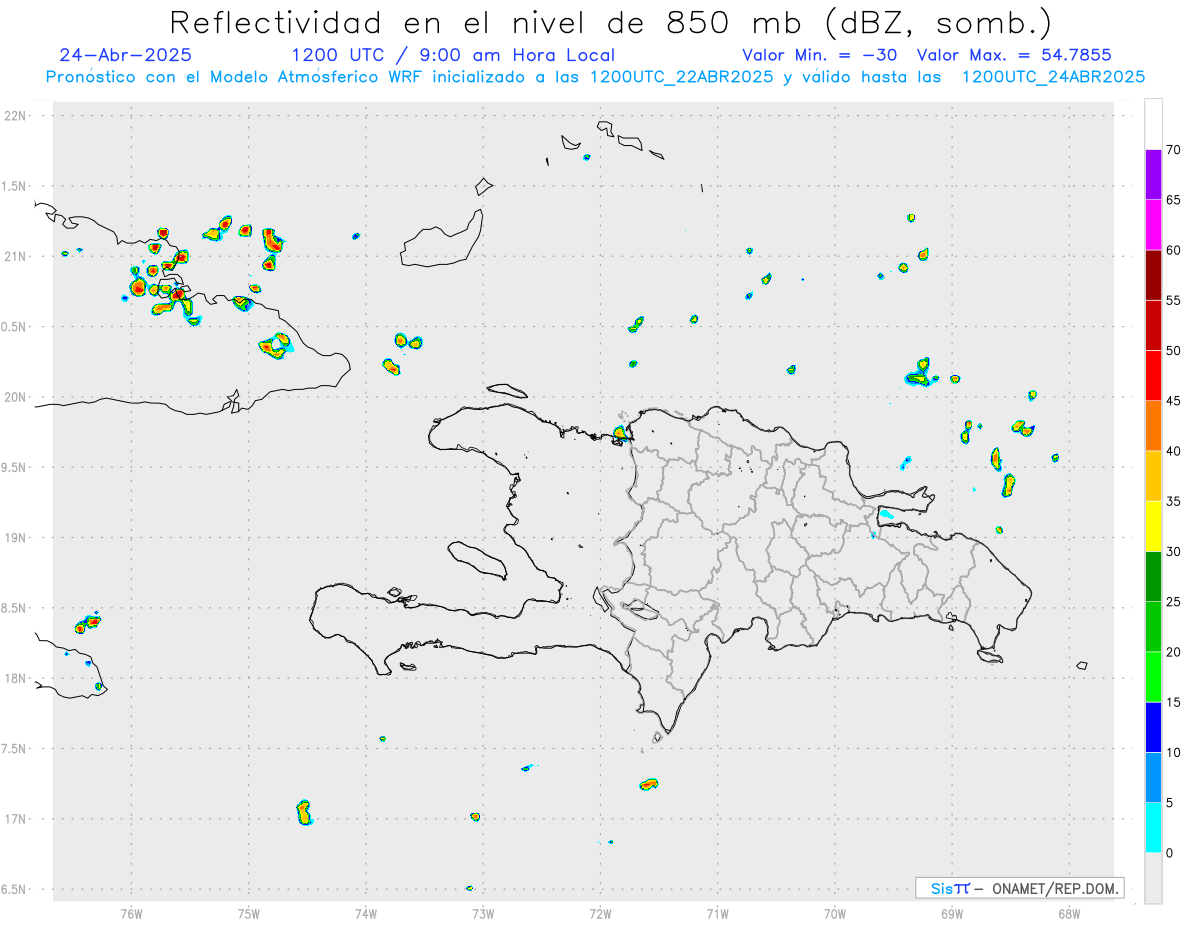
Task: Click the '18N' latitude label
Action: (x=16, y=678)
